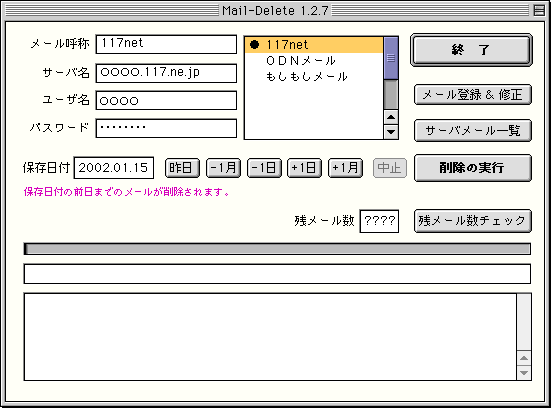Click the log area scroll up arrow
Image resolution: width=551 pixels, height=408 pixels.
524,358
